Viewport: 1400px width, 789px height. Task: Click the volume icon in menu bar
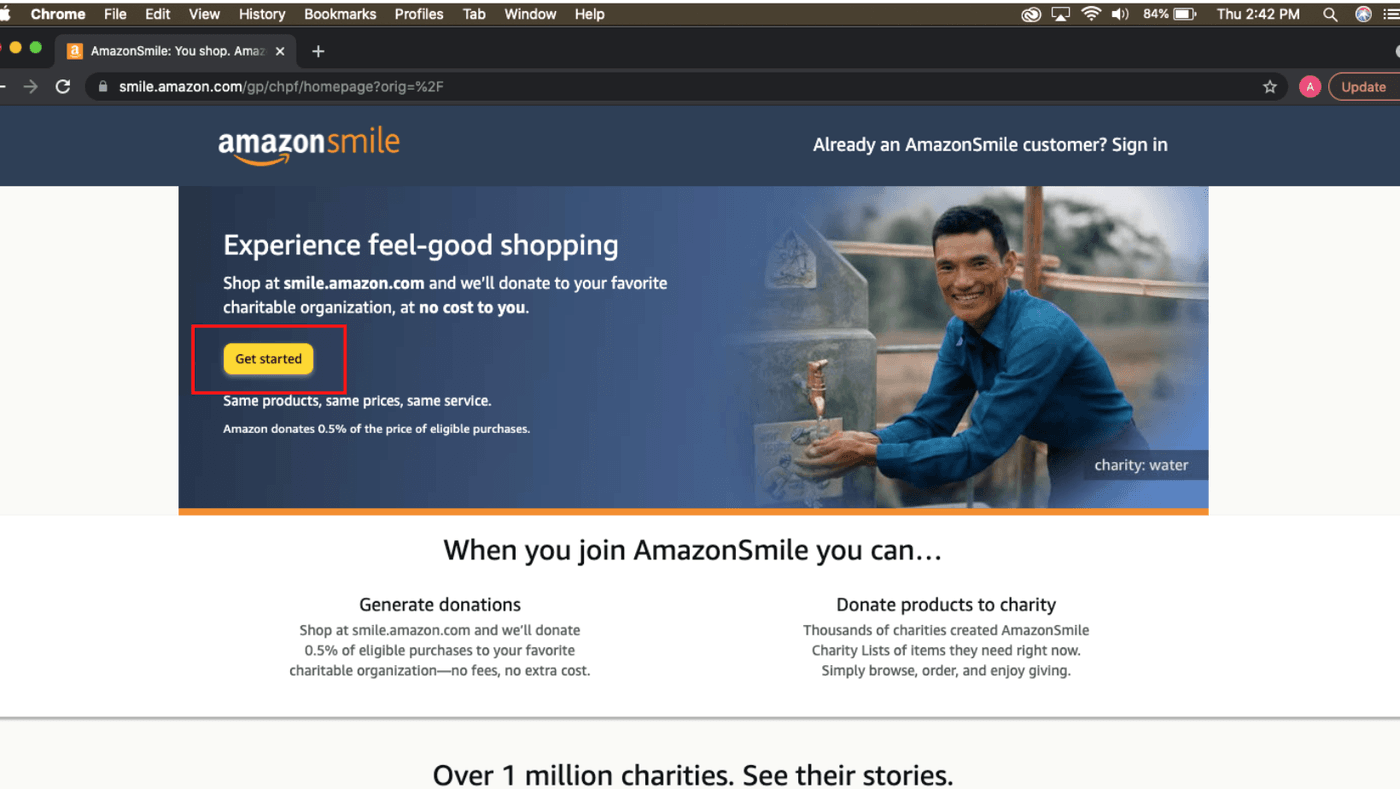pyautogui.click(x=1120, y=14)
